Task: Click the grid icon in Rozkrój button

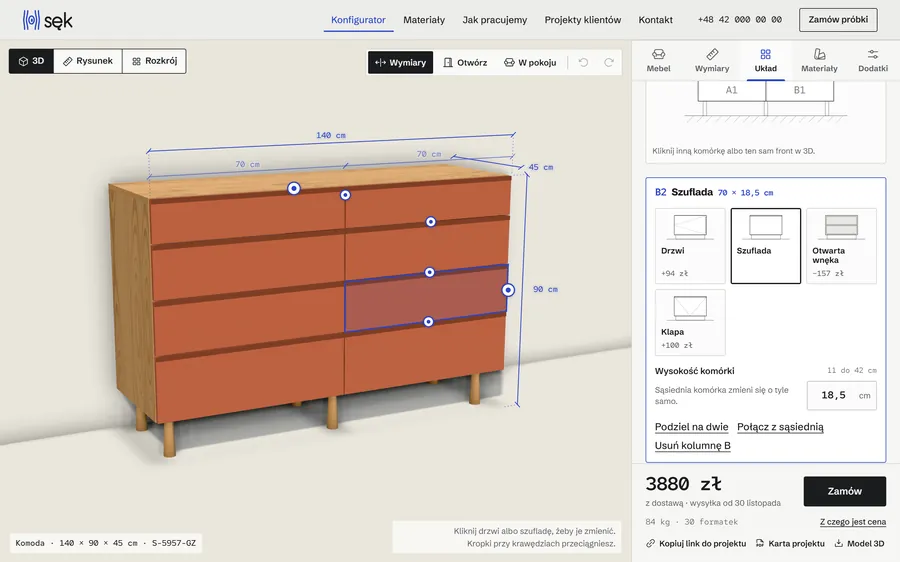Action: pyautogui.click(x=137, y=61)
